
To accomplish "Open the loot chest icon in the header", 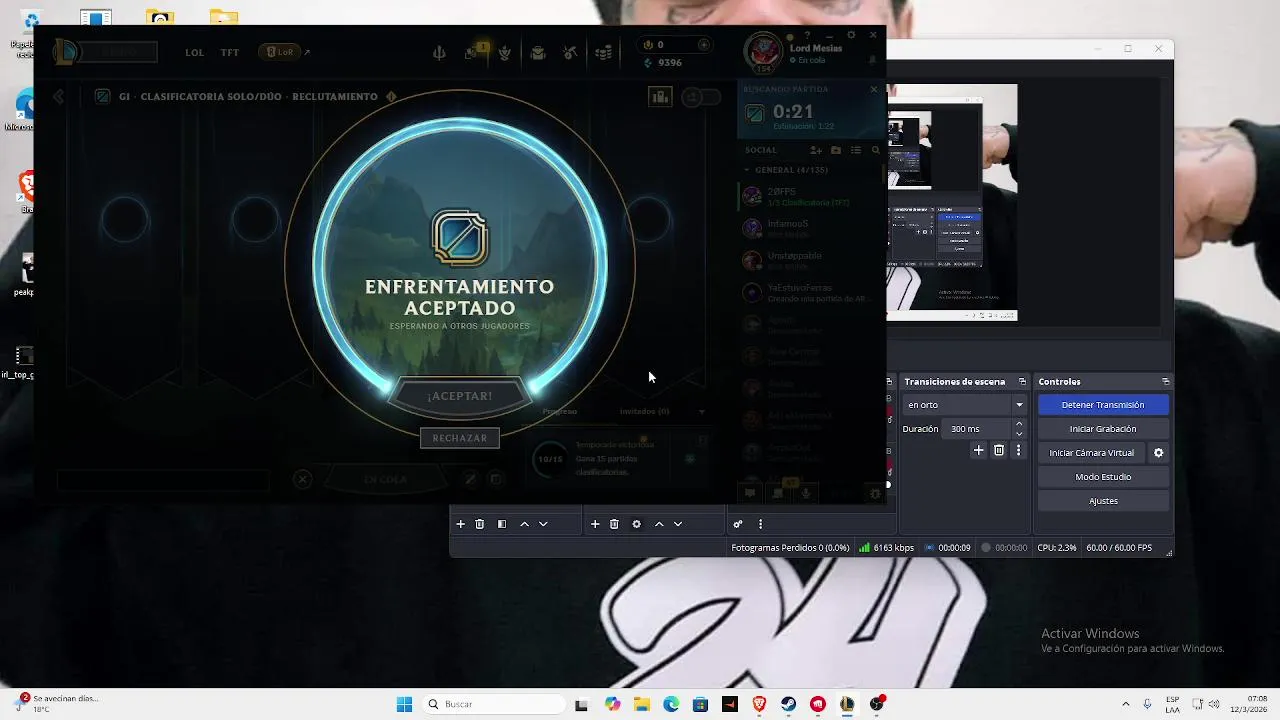I will (x=538, y=53).
